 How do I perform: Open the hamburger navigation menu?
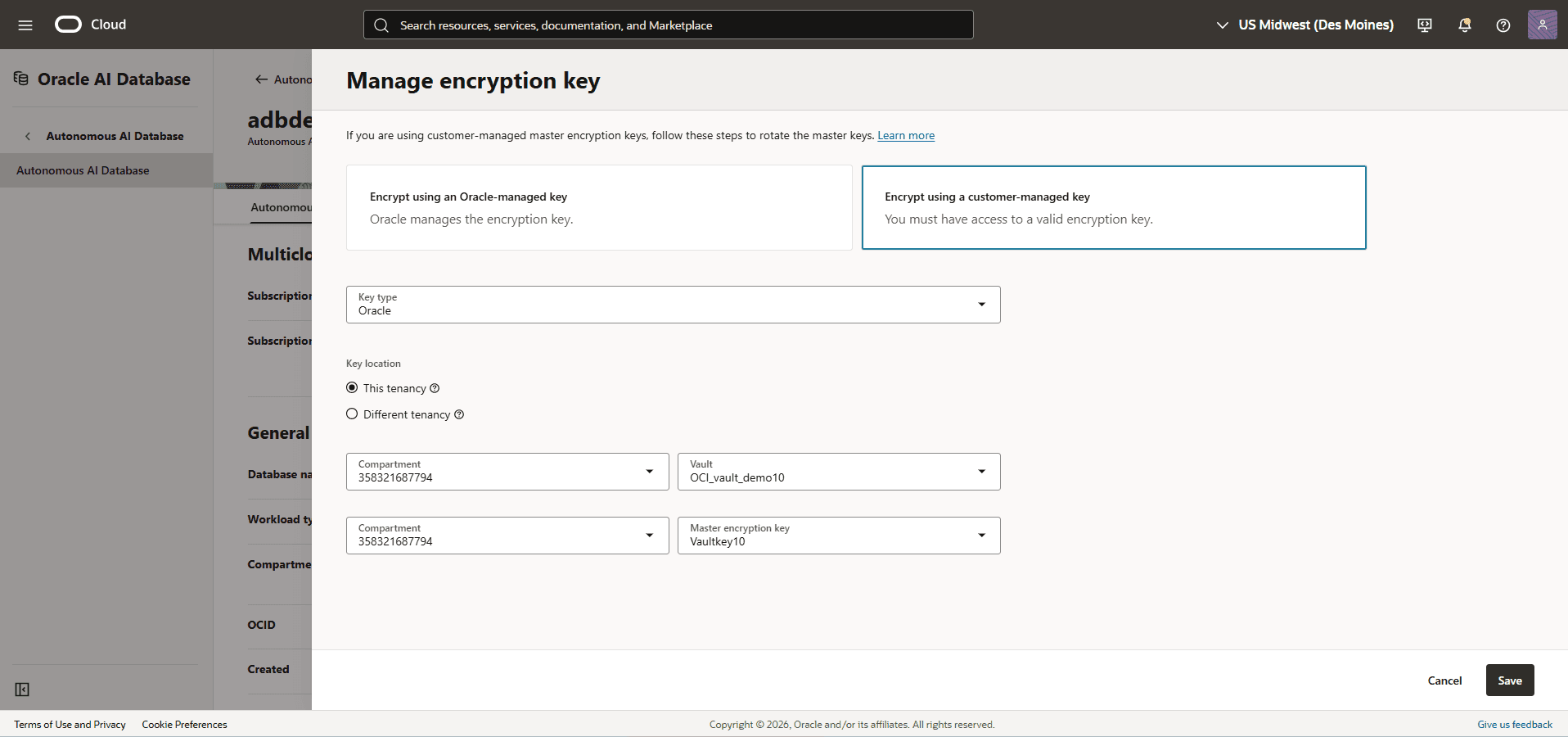tap(25, 25)
